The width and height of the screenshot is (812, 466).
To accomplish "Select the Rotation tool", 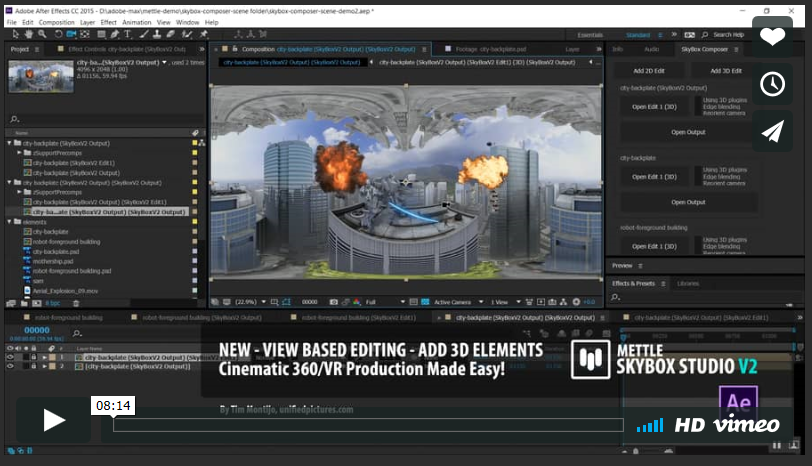I will (58, 34).
